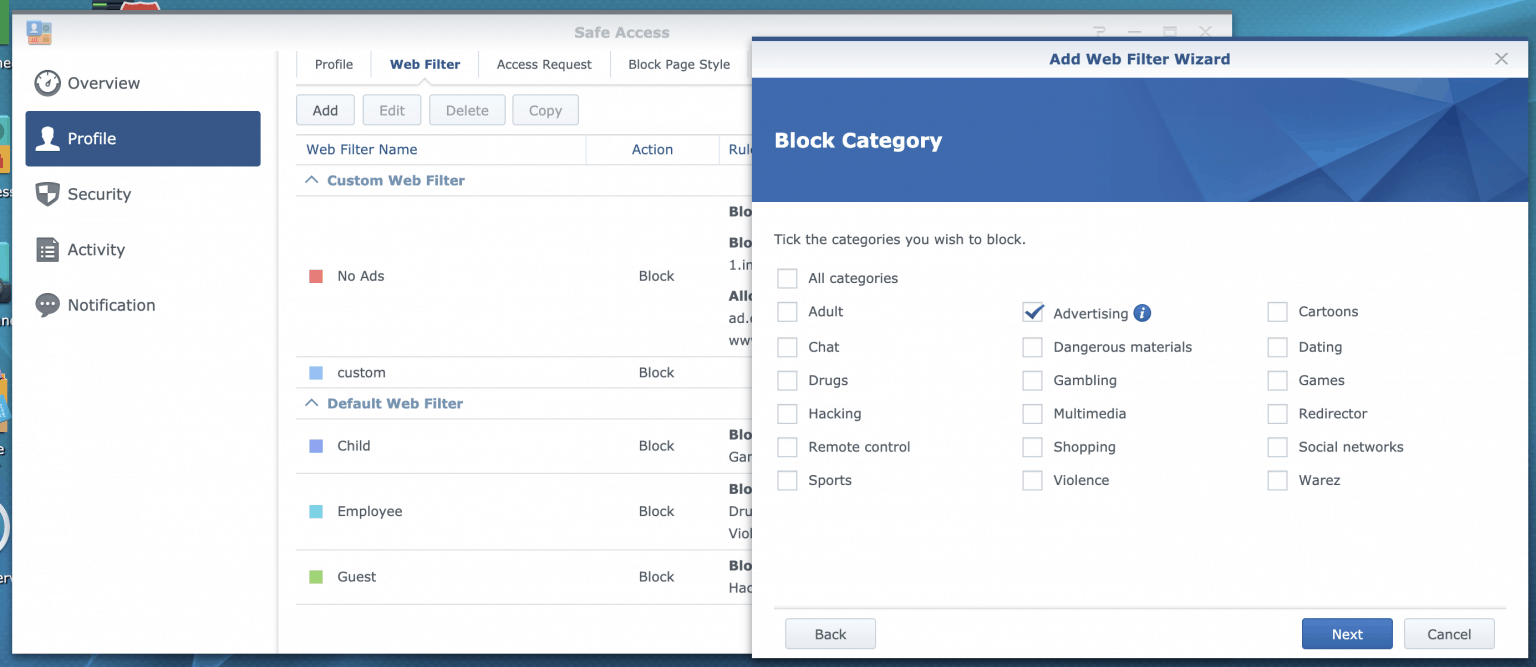Open the Security section in the sidebar
Screen dimensions: 1536x667
pos(100,194)
